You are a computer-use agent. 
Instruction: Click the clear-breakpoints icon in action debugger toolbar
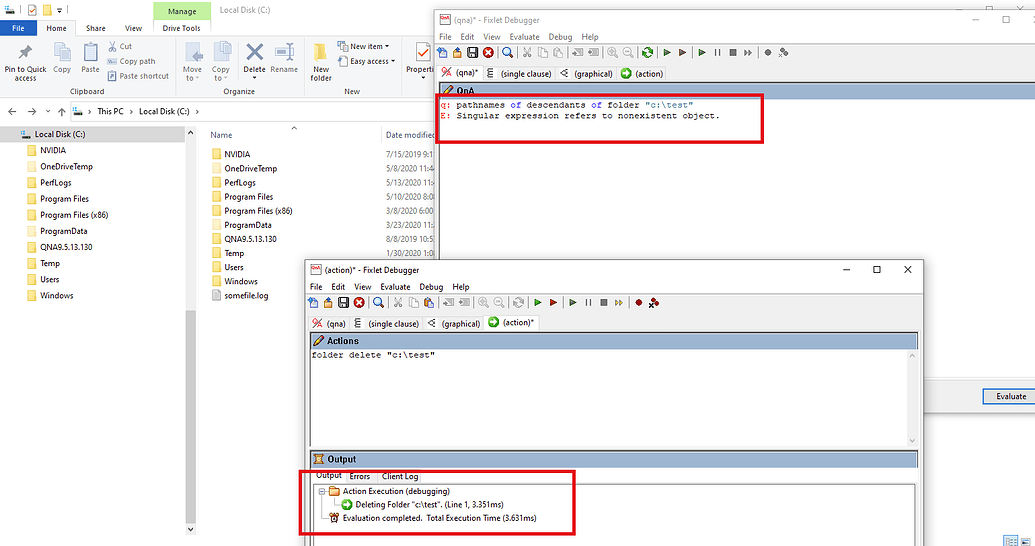(x=653, y=302)
